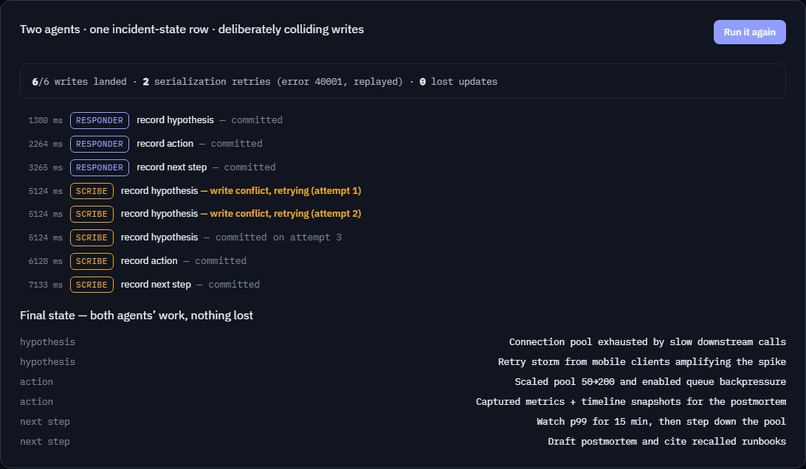Click the '6128 ms' timestamp
Viewport: 806px width, 469px height.
(x=45, y=261)
